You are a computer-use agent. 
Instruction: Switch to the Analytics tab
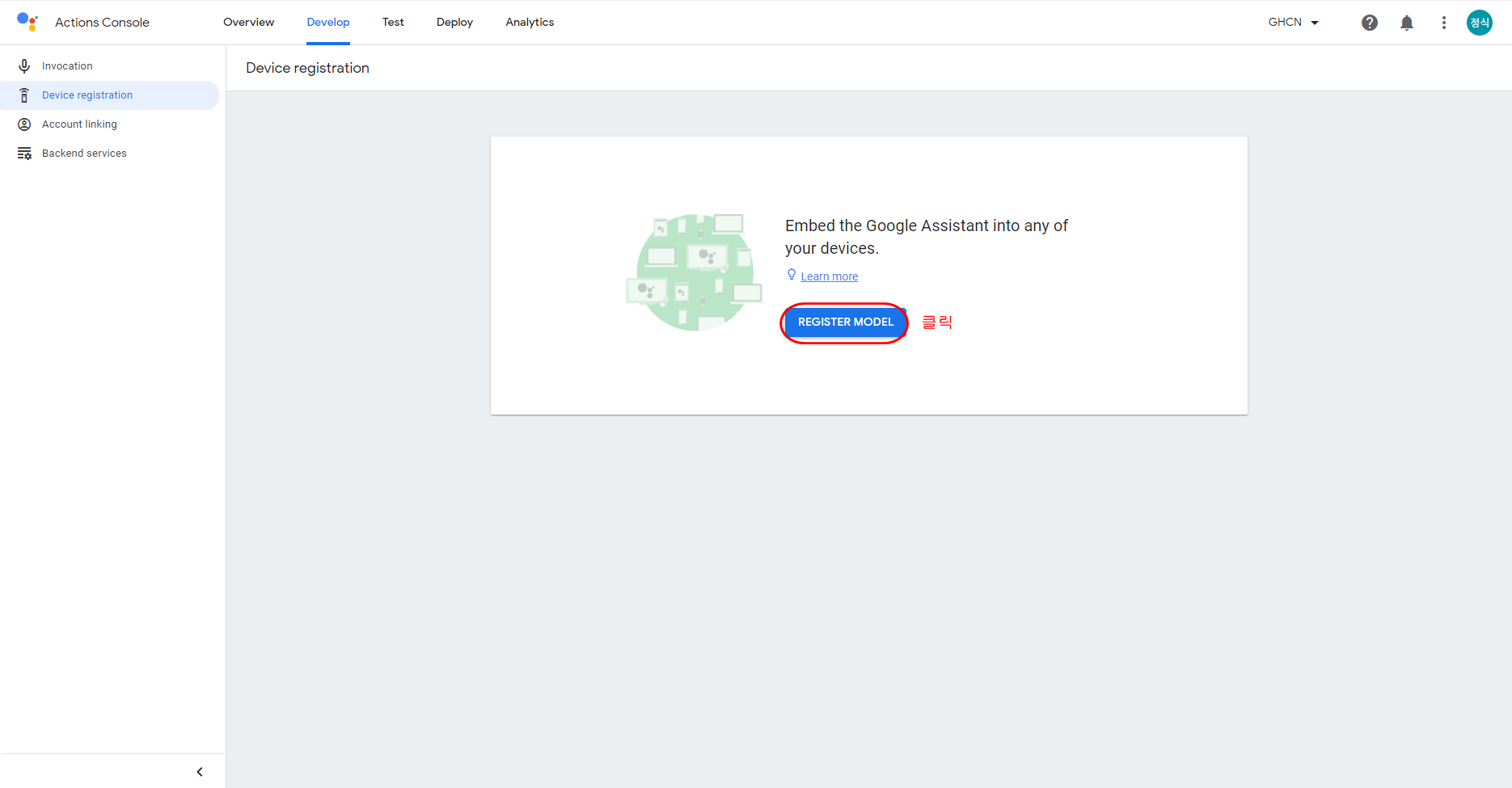[530, 23]
